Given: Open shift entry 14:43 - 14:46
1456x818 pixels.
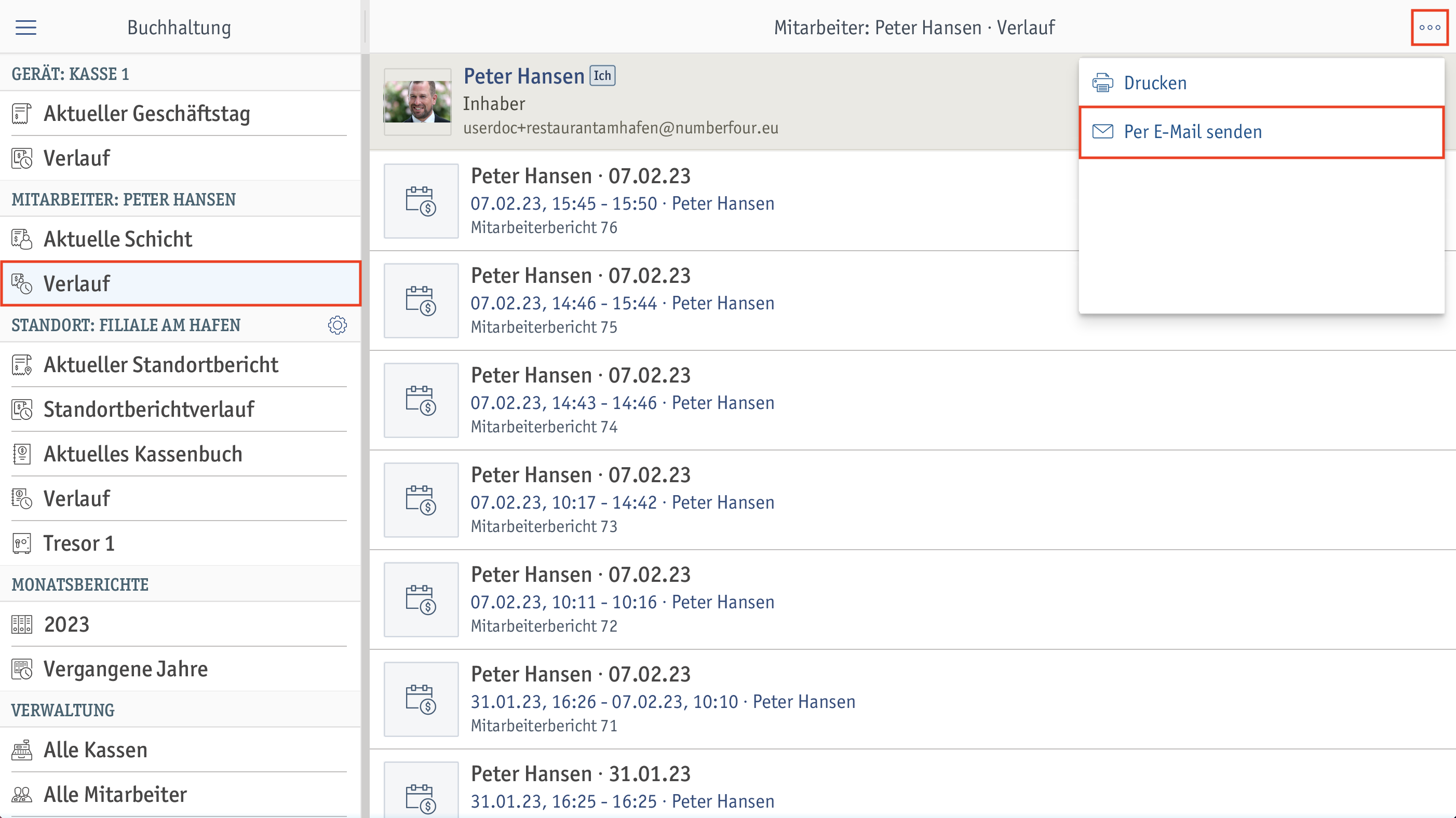Looking at the screenshot, I should click(912, 401).
